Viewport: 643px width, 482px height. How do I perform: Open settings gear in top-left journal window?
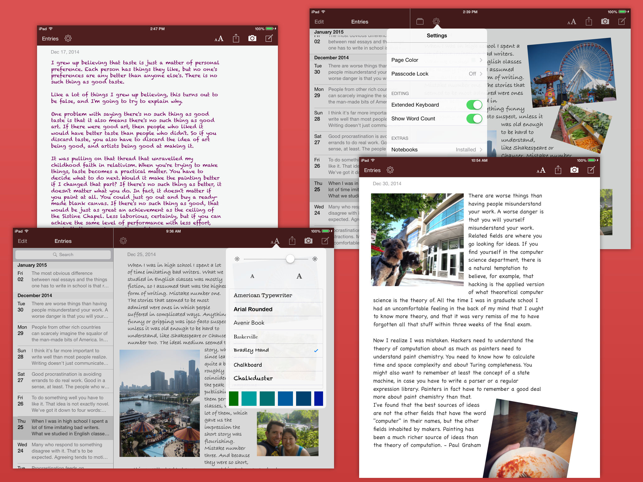coord(68,39)
